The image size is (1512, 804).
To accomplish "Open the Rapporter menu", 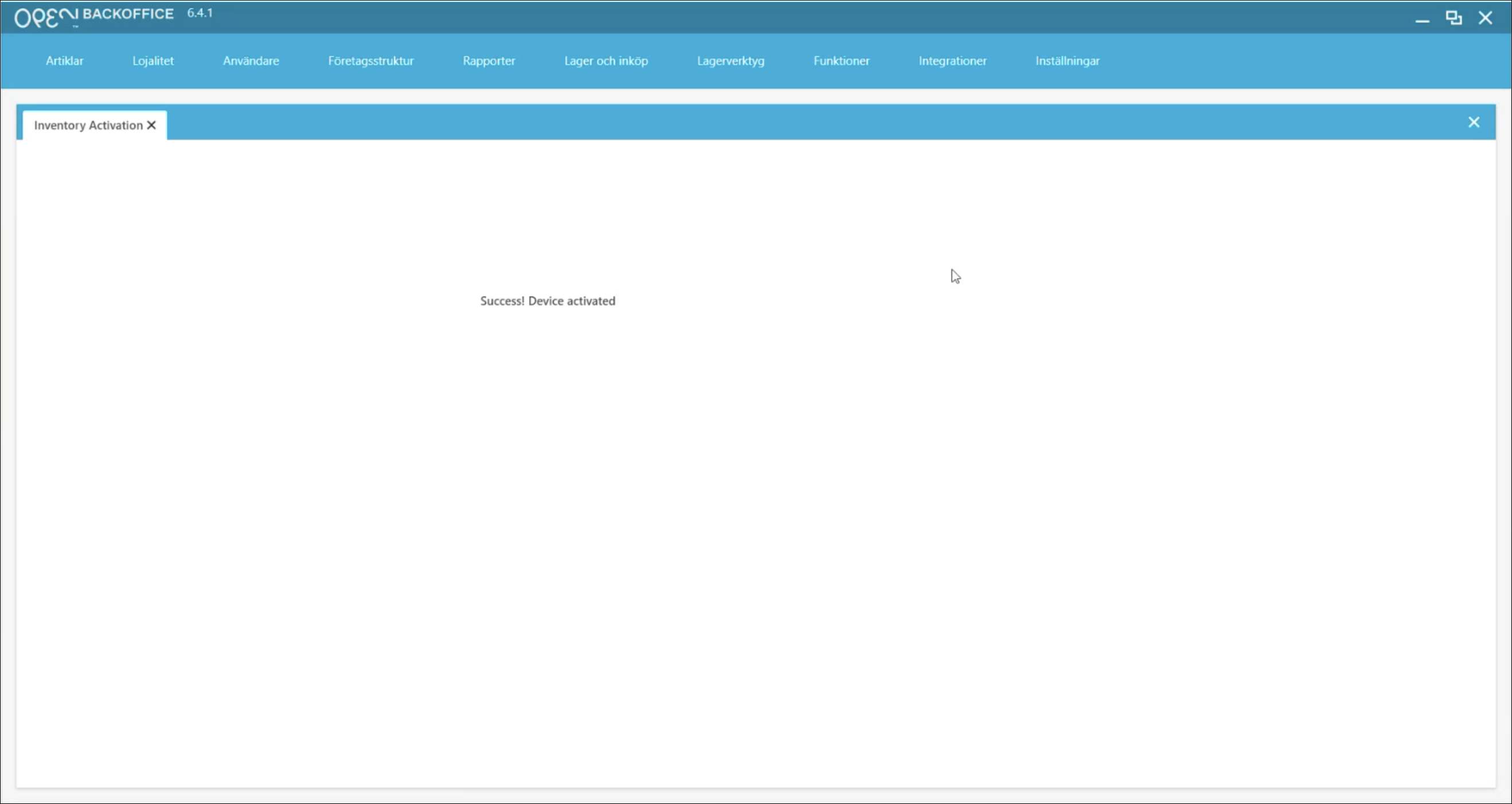I will click(488, 61).
